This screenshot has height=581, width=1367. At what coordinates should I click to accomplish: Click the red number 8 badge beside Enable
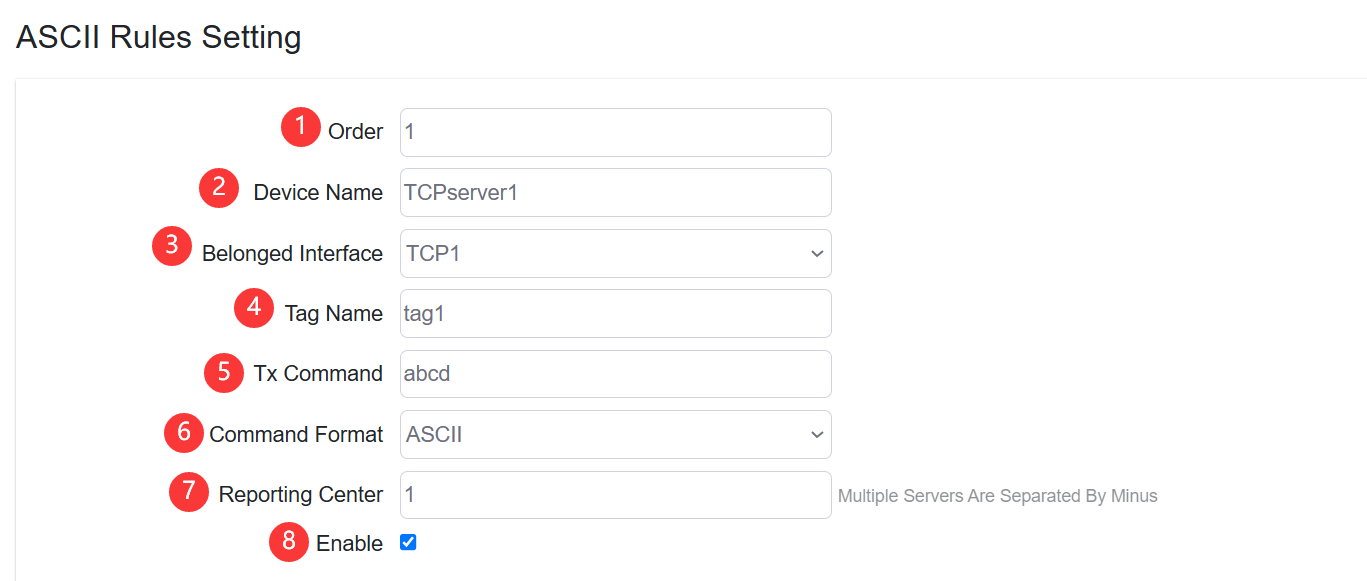pyautogui.click(x=288, y=542)
